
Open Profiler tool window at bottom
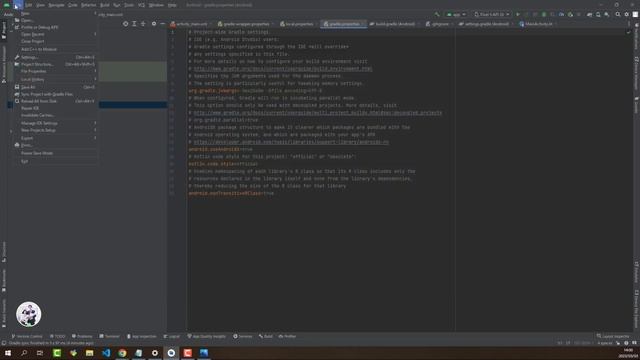click(x=287, y=336)
